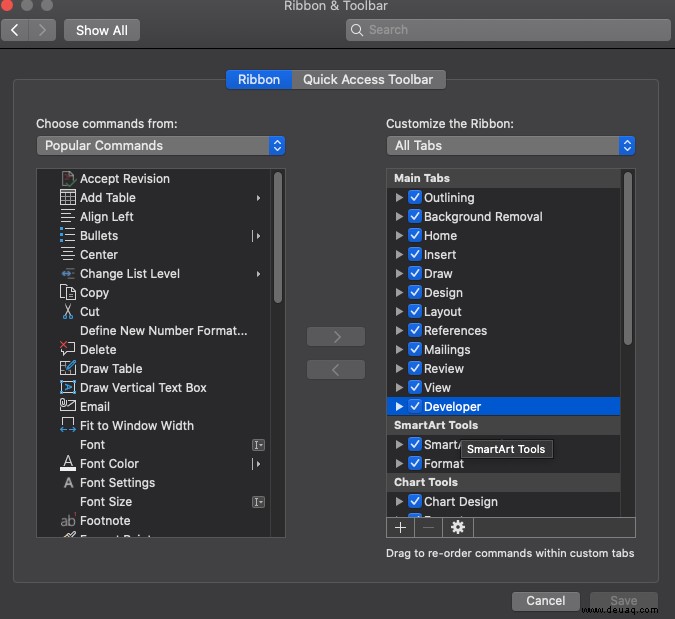Click the minus icon to remove tab
This screenshot has width=675, height=619.
coord(428,527)
